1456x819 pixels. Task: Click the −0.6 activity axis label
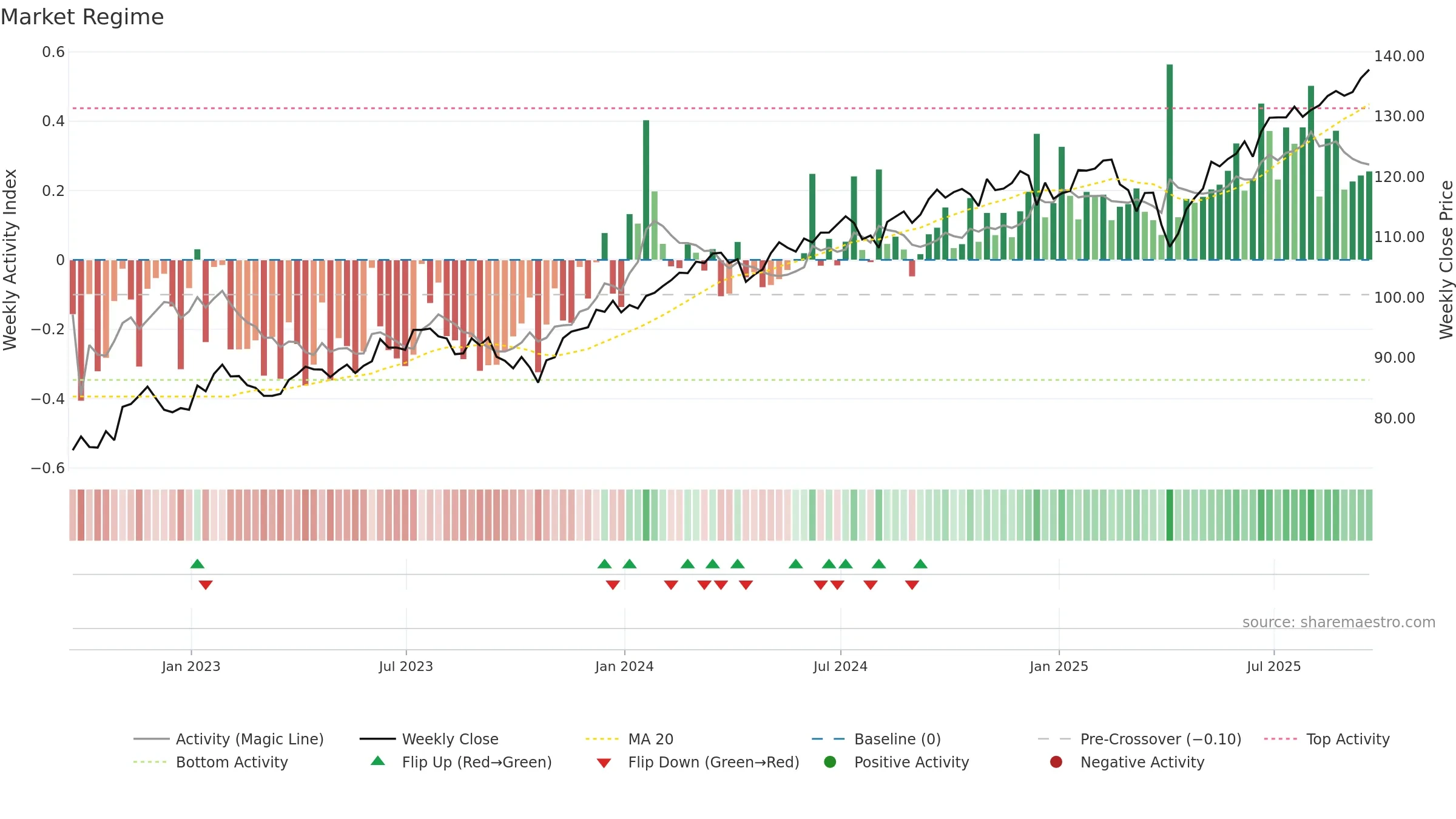48,468
